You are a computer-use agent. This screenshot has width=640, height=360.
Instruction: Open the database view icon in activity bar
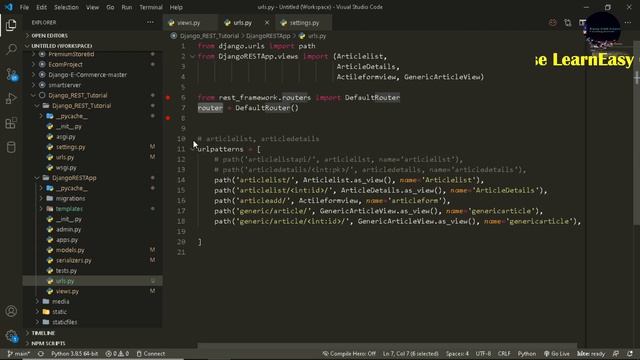click(x=11, y=147)
